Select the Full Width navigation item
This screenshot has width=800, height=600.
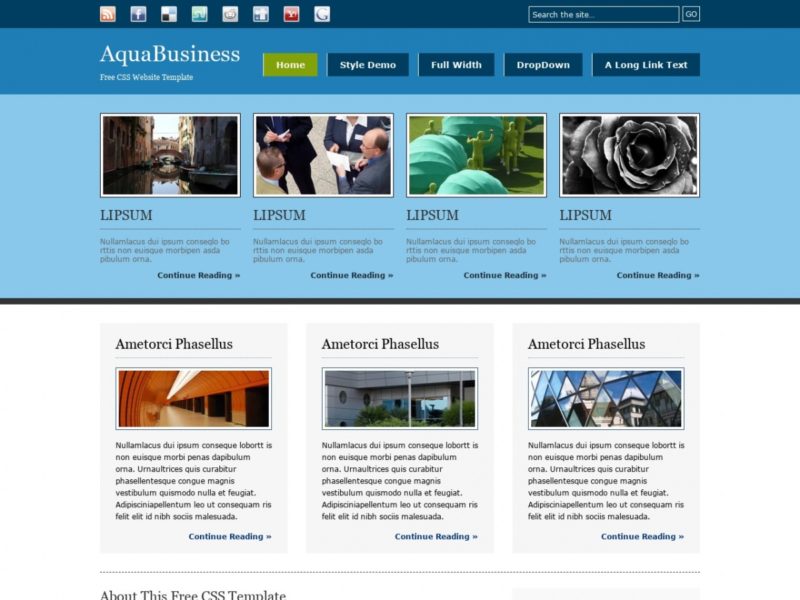coord(456,64)
